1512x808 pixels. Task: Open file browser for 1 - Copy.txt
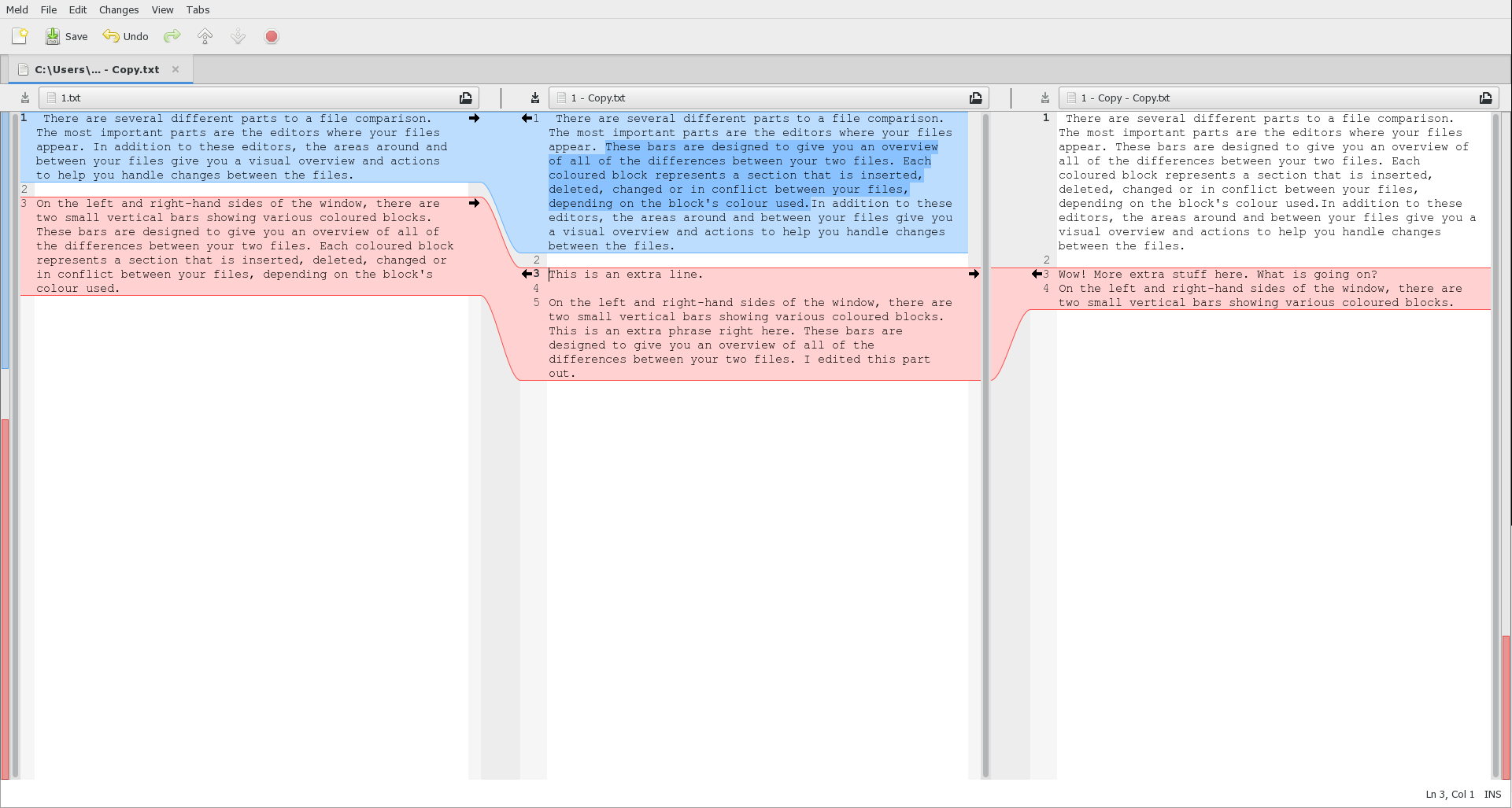(976, 98)
